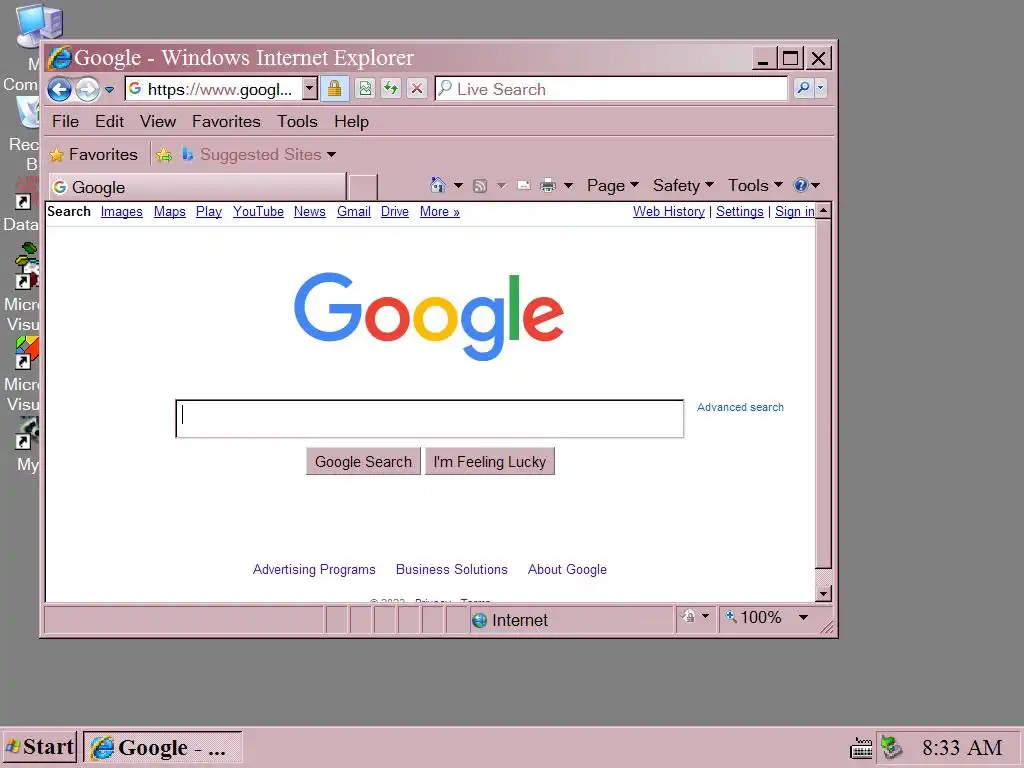
Task: Open Suggested Sites dropdown
Action: coord(259,155)
